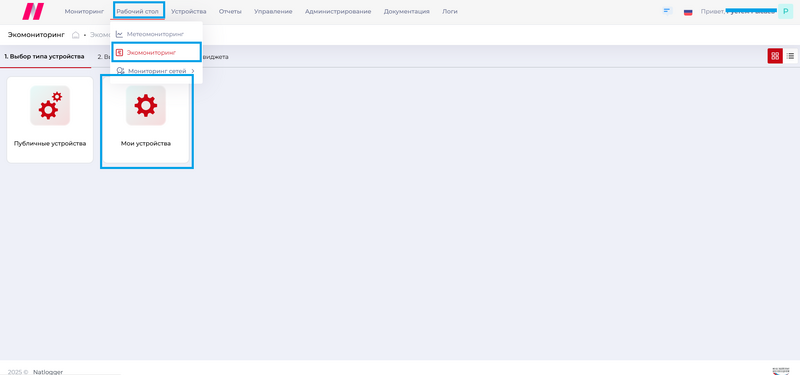
Task: Click the Natlogger logo in the header
Action: (x=33, y=11)
